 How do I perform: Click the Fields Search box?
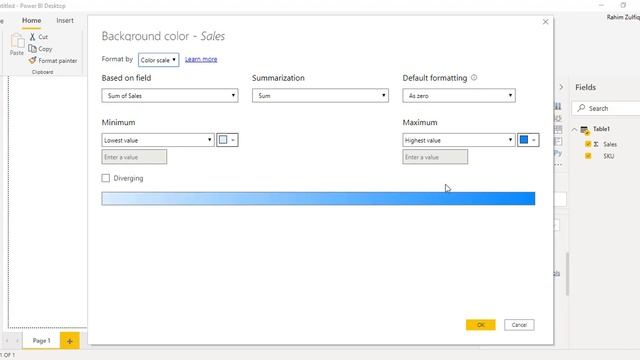[607, 108]
